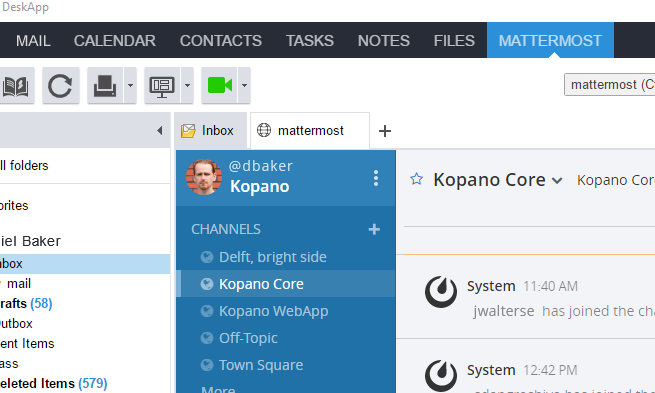
Task: Click the Kopano team name
Action: 259,187
